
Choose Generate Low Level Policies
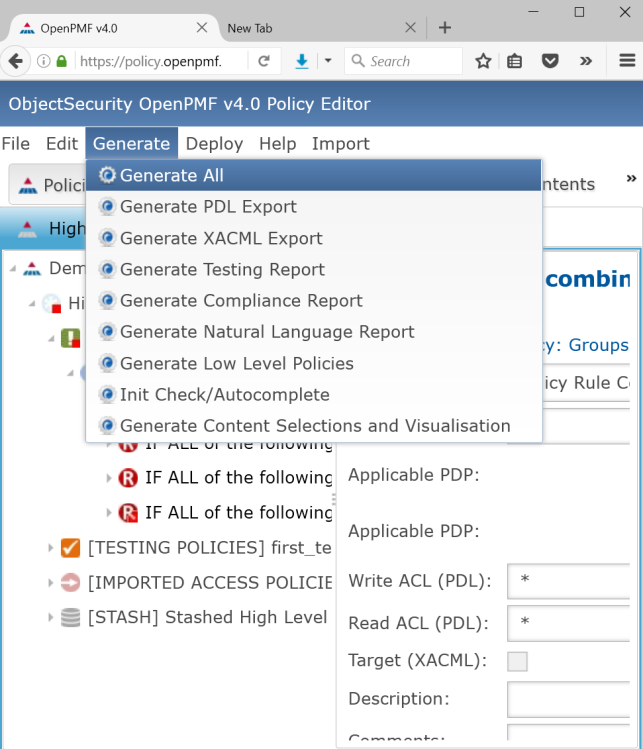pyautogui.click(x=314, y=364)
